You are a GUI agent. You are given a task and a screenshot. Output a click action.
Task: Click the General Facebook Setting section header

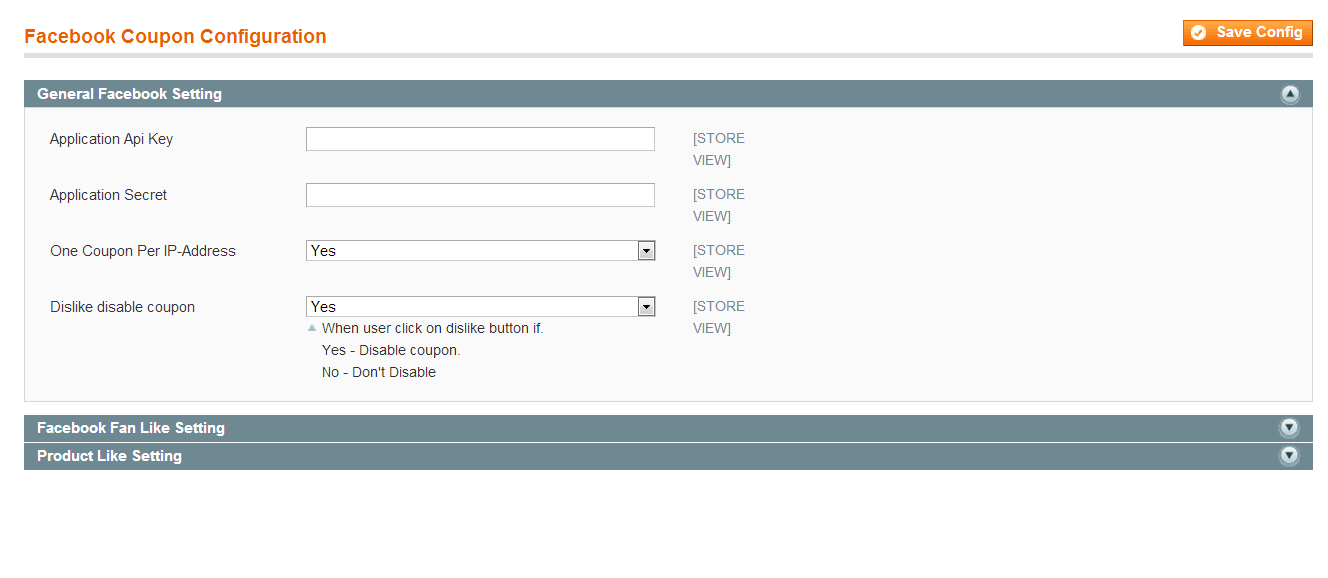coord(668,94)
